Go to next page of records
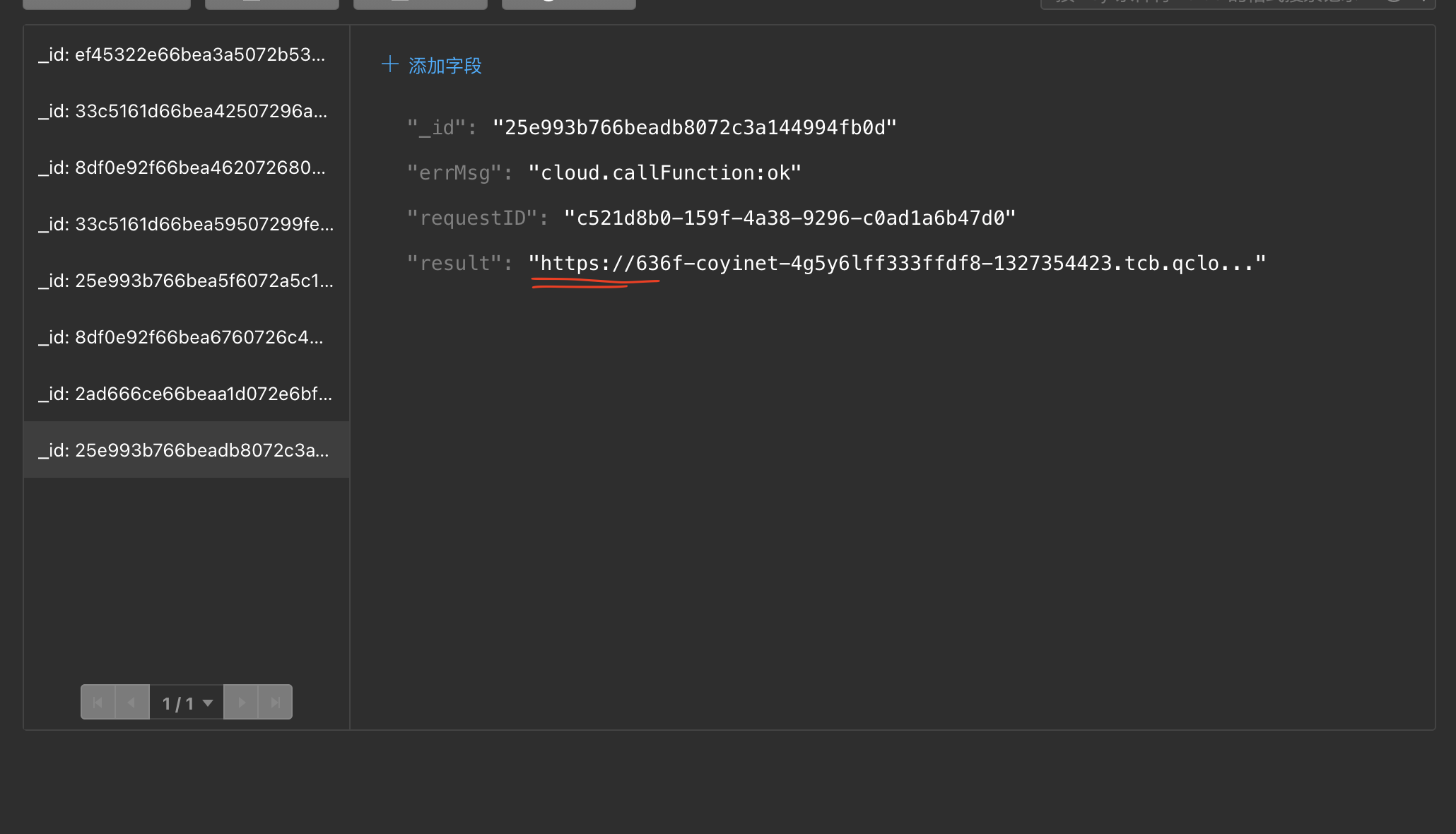 [241, 703]
